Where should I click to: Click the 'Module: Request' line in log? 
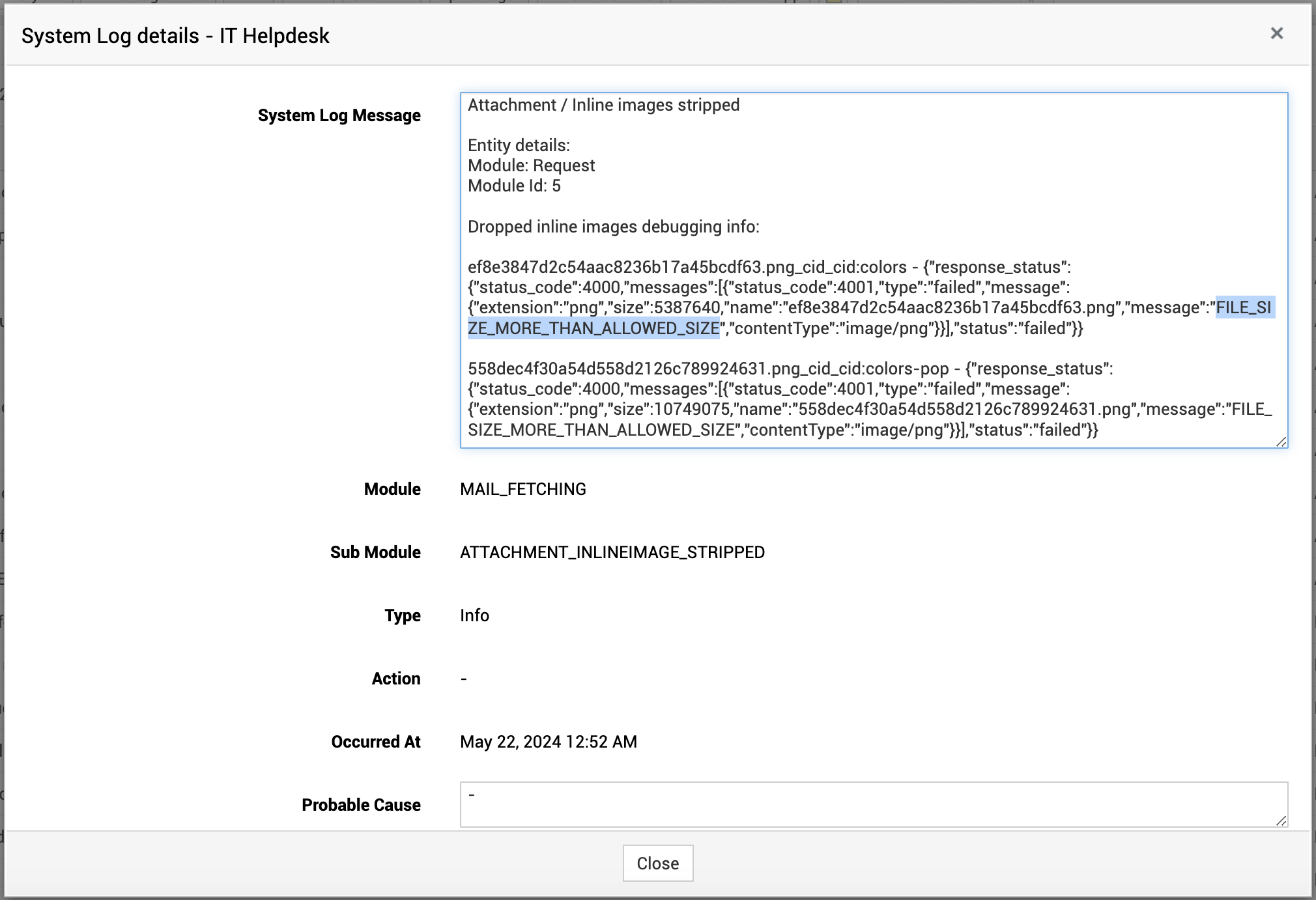531,165
